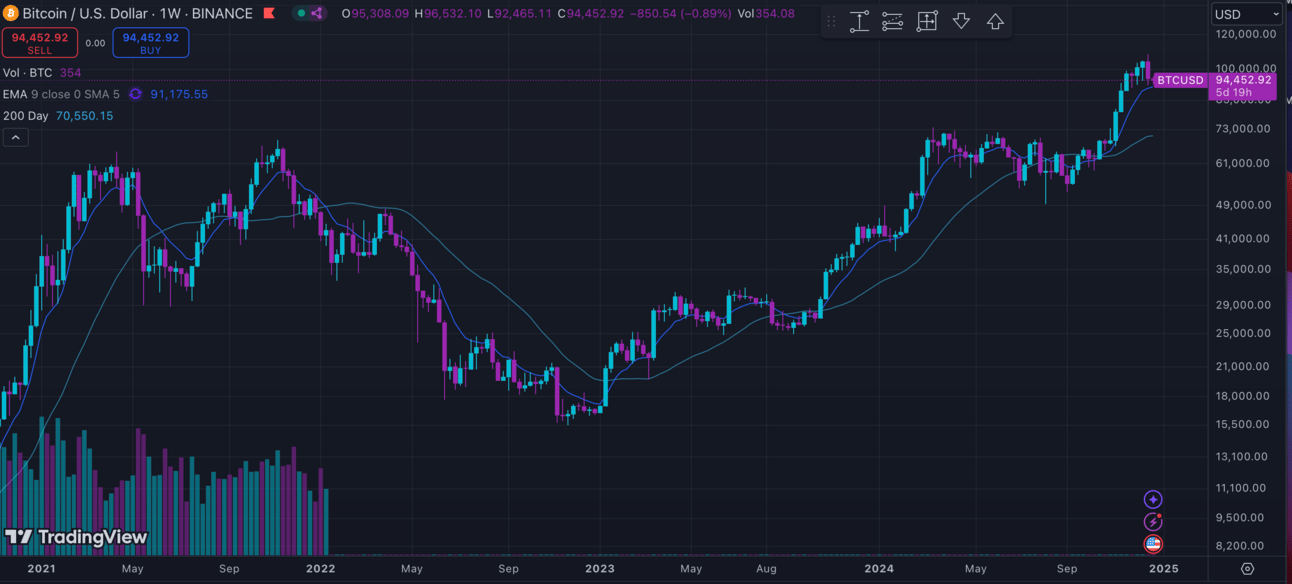The height and width of the screenshot is (584, 1292).
Task: Select the arrow down mark tool
Action: 961,21
